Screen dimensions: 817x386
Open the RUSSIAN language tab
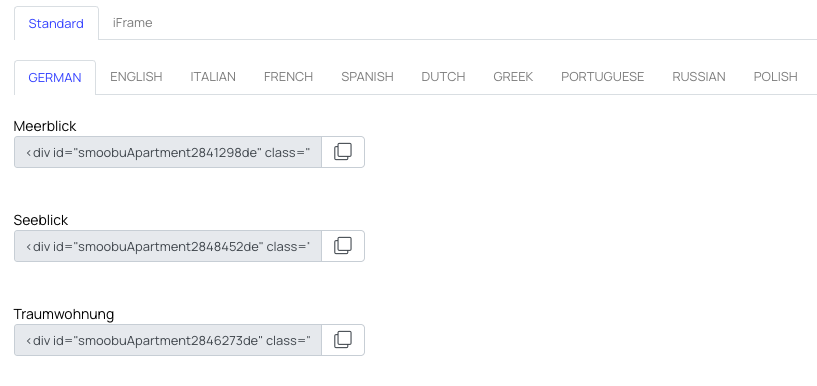699,77
